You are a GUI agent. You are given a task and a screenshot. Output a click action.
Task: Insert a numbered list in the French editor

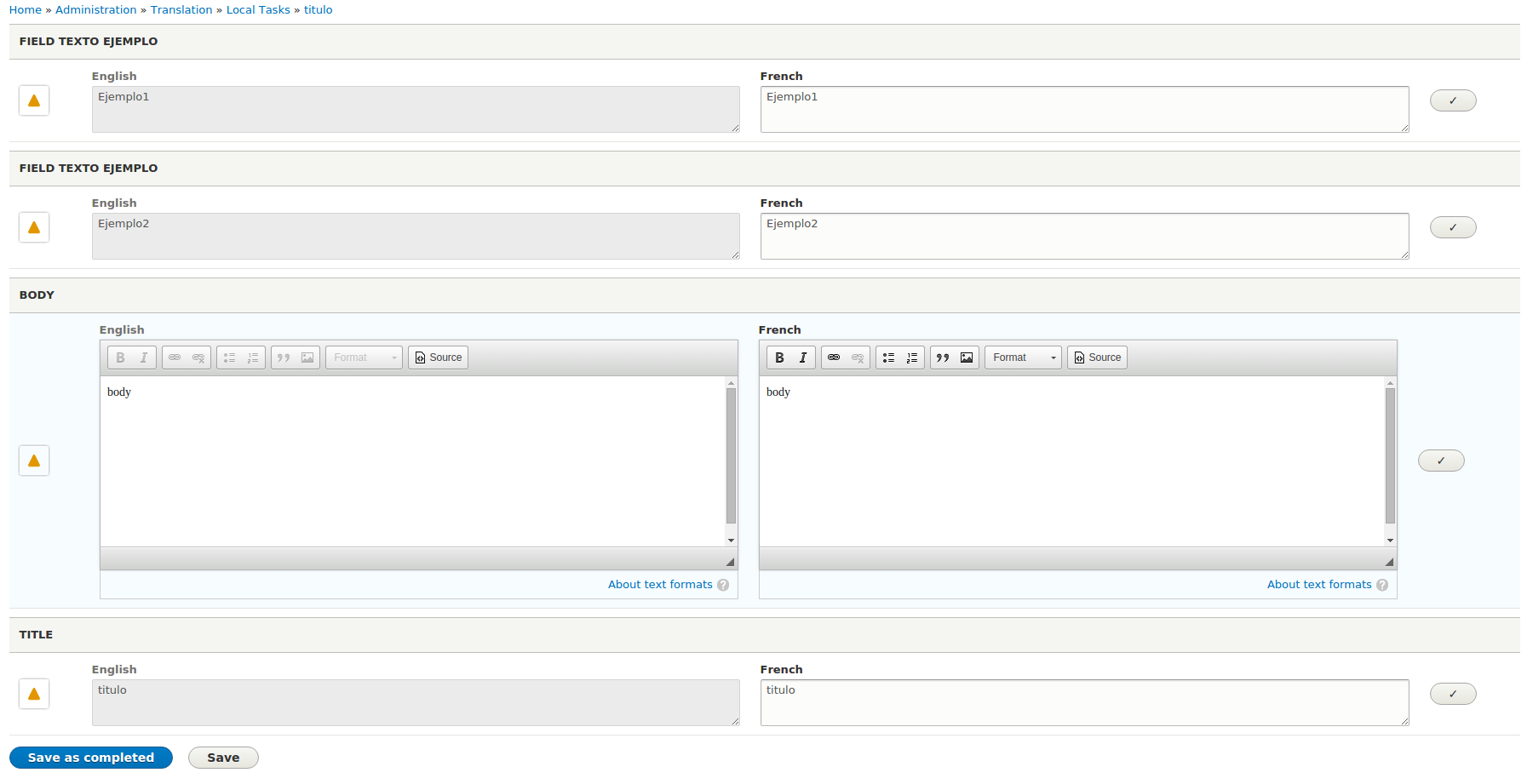click(x=911, y=357)
